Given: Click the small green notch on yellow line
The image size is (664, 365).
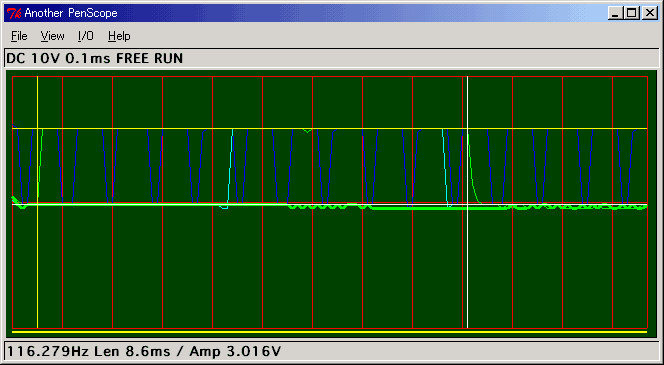Looking at the screenshot, I should click(308, 130).
